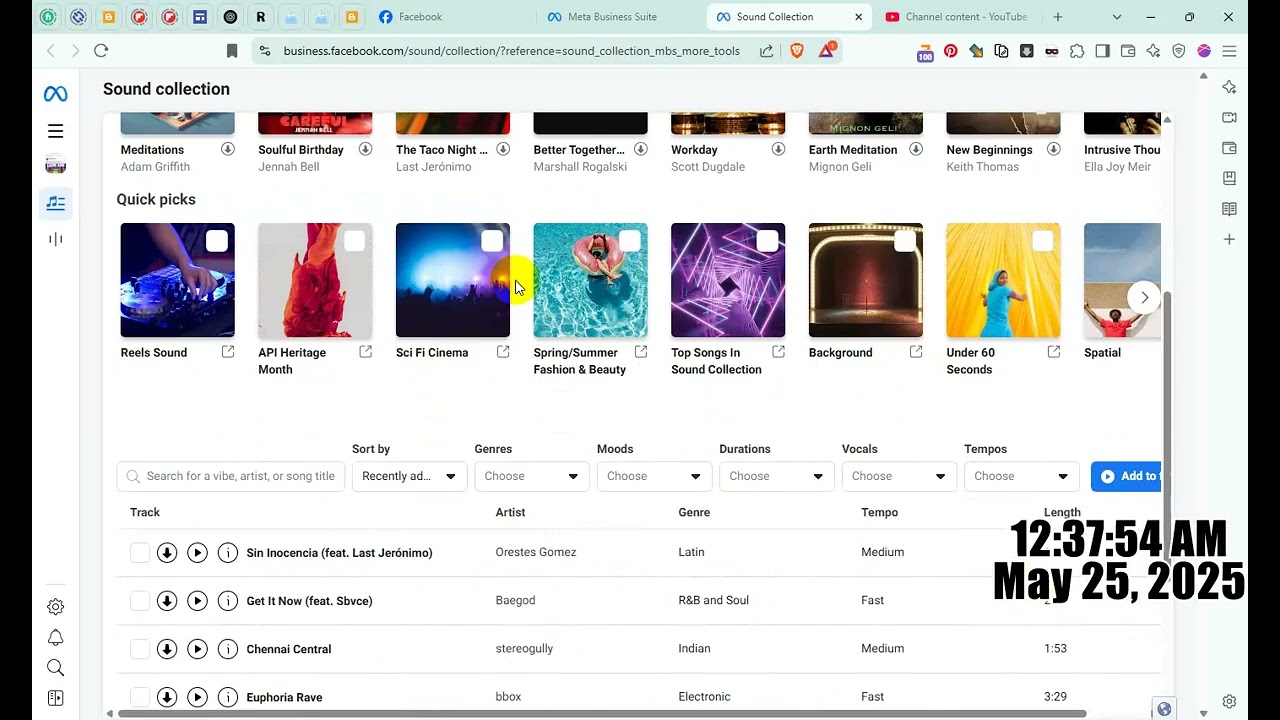Download the Better Together album
Screen dimensions: 1280x720
click(x=641, y=149)
